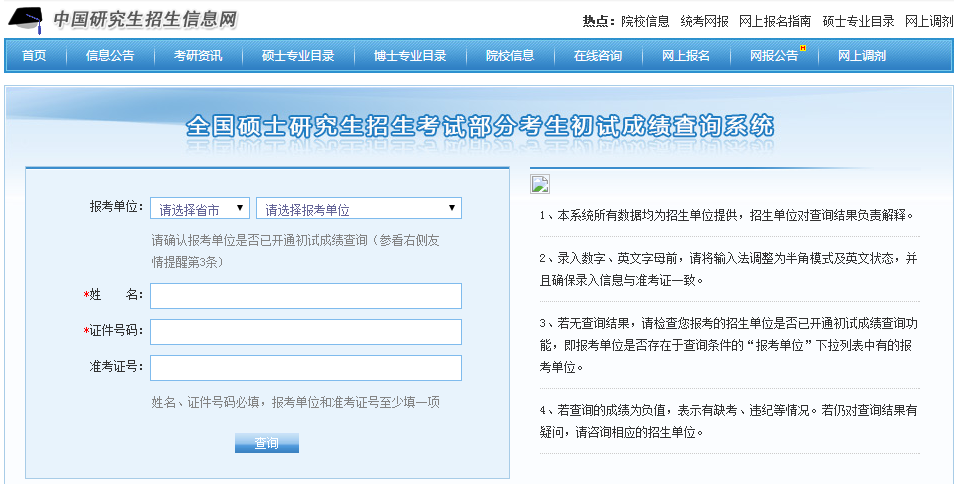958x484 pixels.
Task: Click the 网上调剂 hot topic link
Action: pyautogui.click(x=929, y=21)
